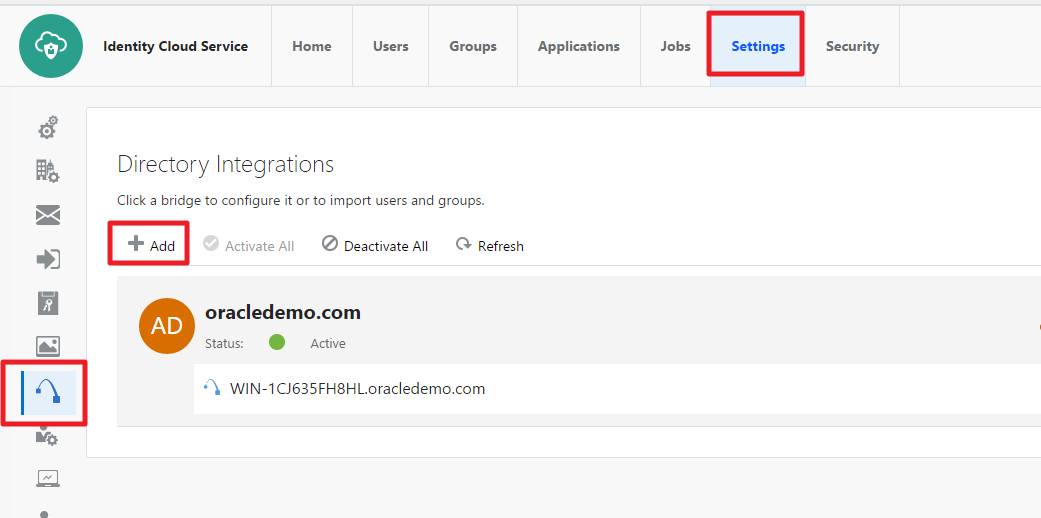The height and width of the screenshot is (518, 1041).
Task: Go to the Applications tab
Action: click(x=579, y=46)
